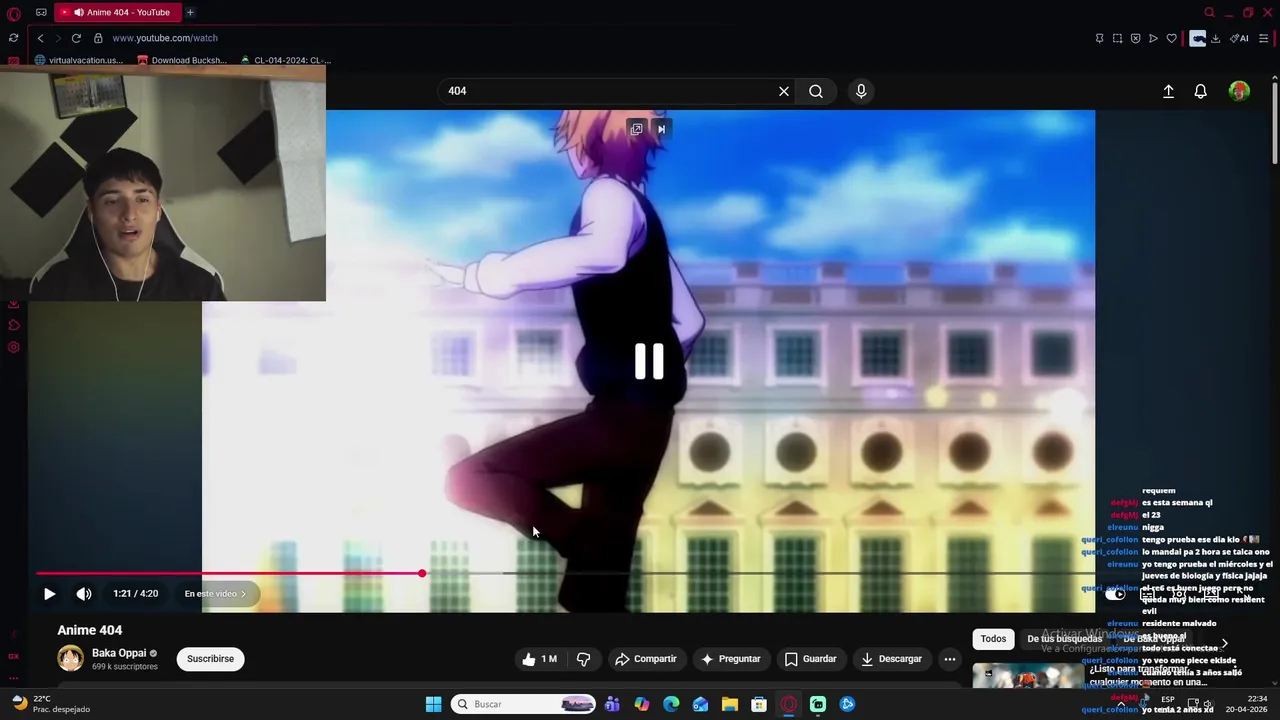Reload the page with the refresh icon
The width and height of the screenshot is (1280, 720).
pos(76,38)
